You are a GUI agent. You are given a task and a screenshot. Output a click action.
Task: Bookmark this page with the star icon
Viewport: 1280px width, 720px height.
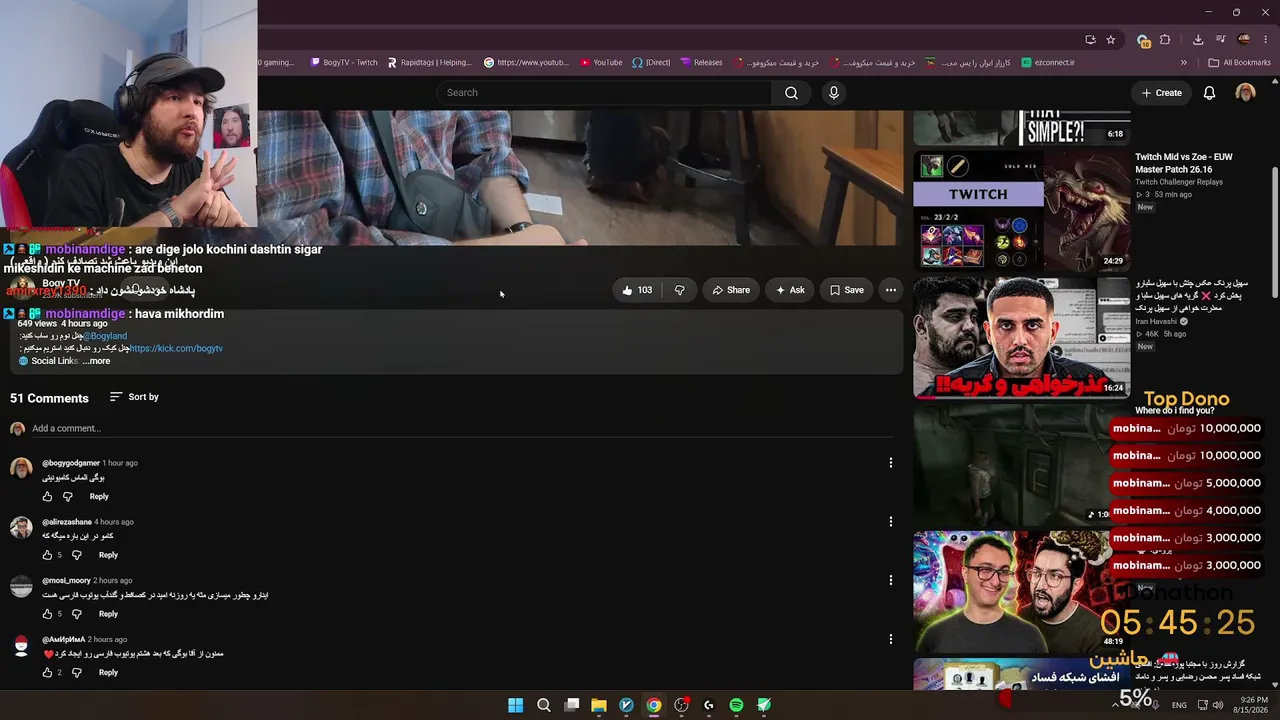1110,40
